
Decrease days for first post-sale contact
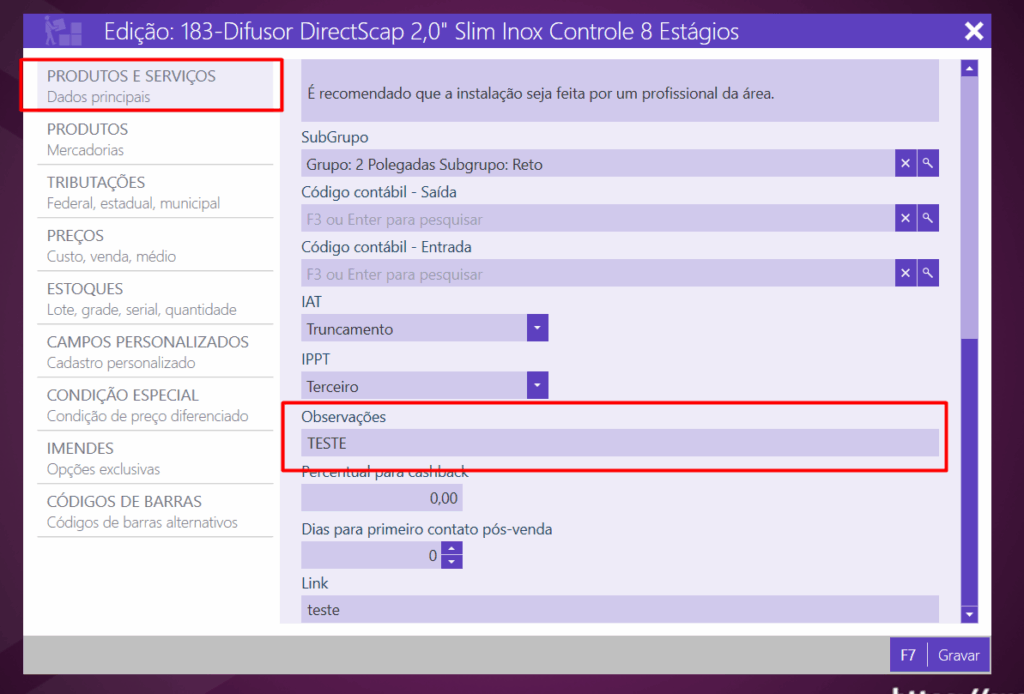[452, 562]
